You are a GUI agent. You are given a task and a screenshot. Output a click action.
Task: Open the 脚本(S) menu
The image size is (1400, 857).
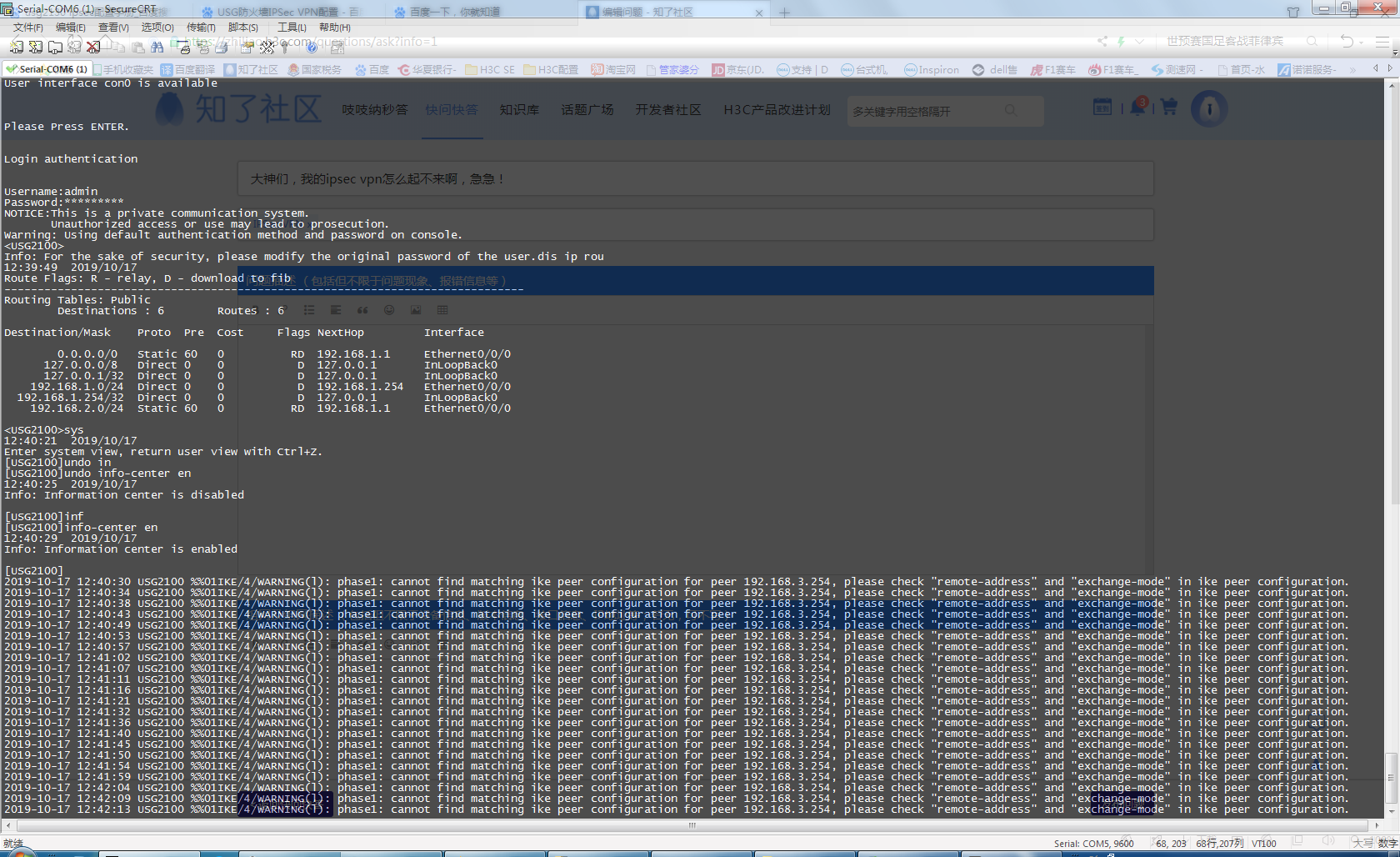pyautogui.click(x=243, y=28)
